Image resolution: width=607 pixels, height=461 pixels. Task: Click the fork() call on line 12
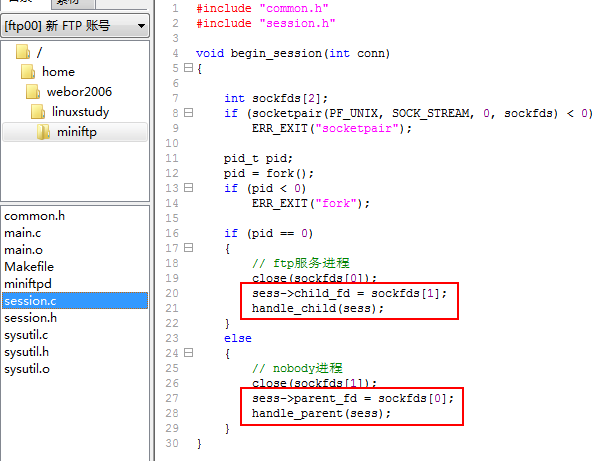click(285, 173)
